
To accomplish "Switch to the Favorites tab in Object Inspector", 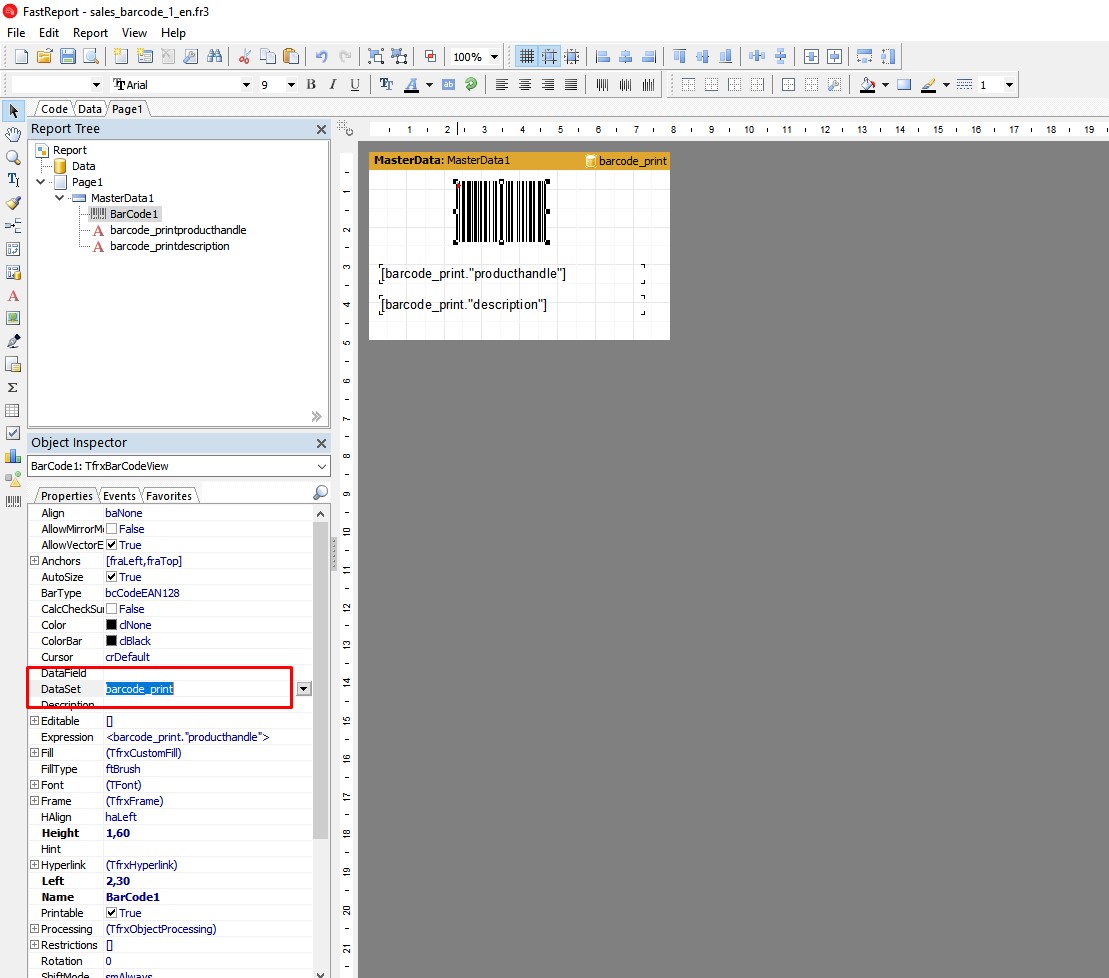I will pos(169,496).
